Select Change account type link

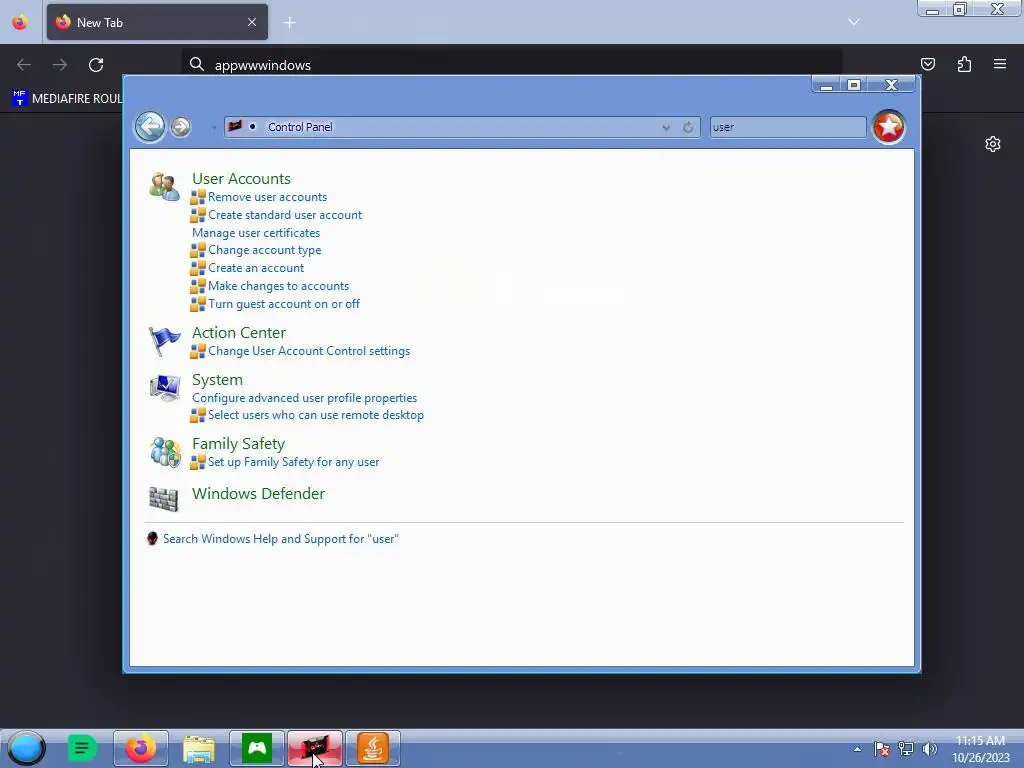(264, 250)
